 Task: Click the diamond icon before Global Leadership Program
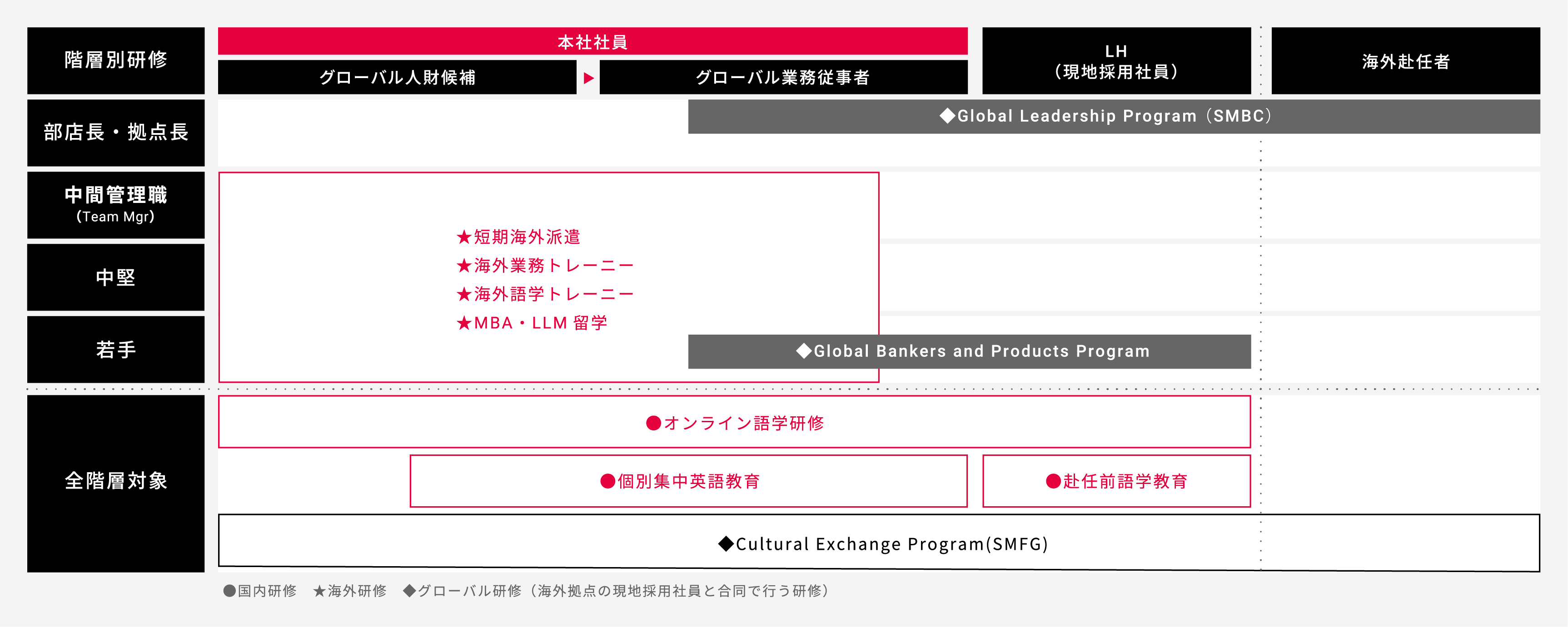pos(947,116)
